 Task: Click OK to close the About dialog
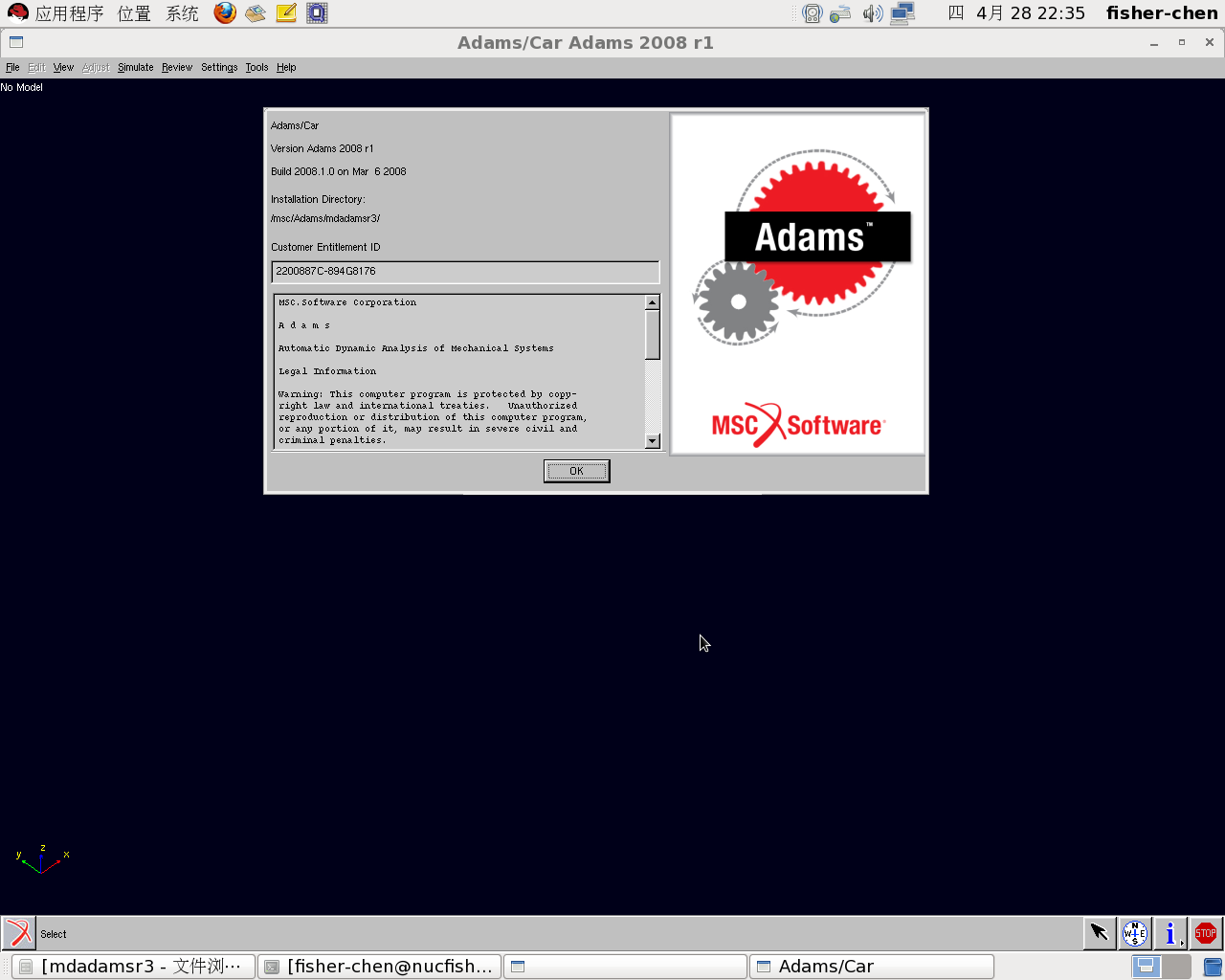576,471
